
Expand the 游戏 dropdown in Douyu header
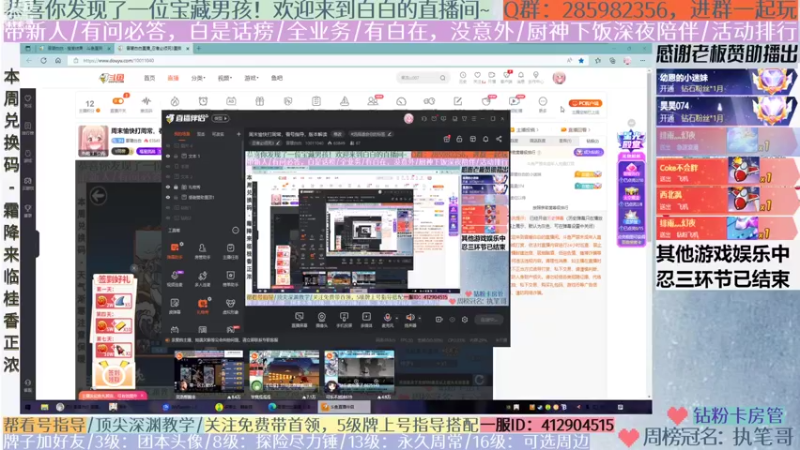tap(251, 78)
